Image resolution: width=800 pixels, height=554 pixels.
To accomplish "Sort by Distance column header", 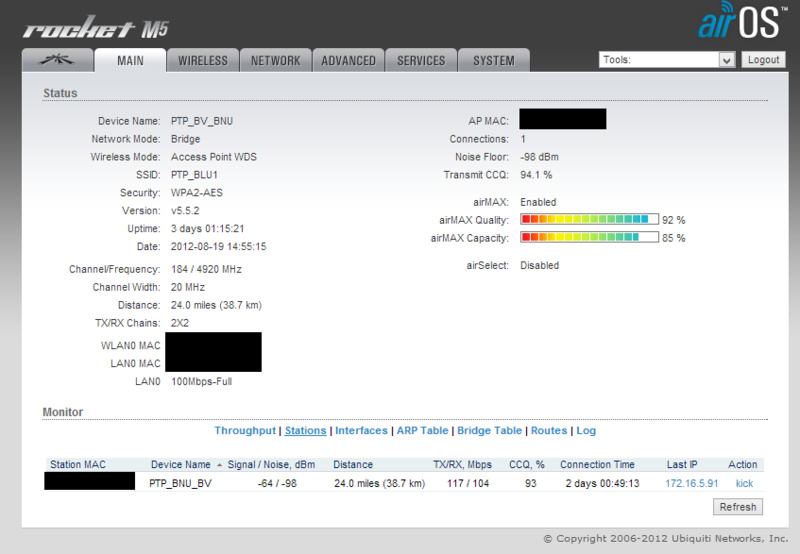I will pos(353,464).
